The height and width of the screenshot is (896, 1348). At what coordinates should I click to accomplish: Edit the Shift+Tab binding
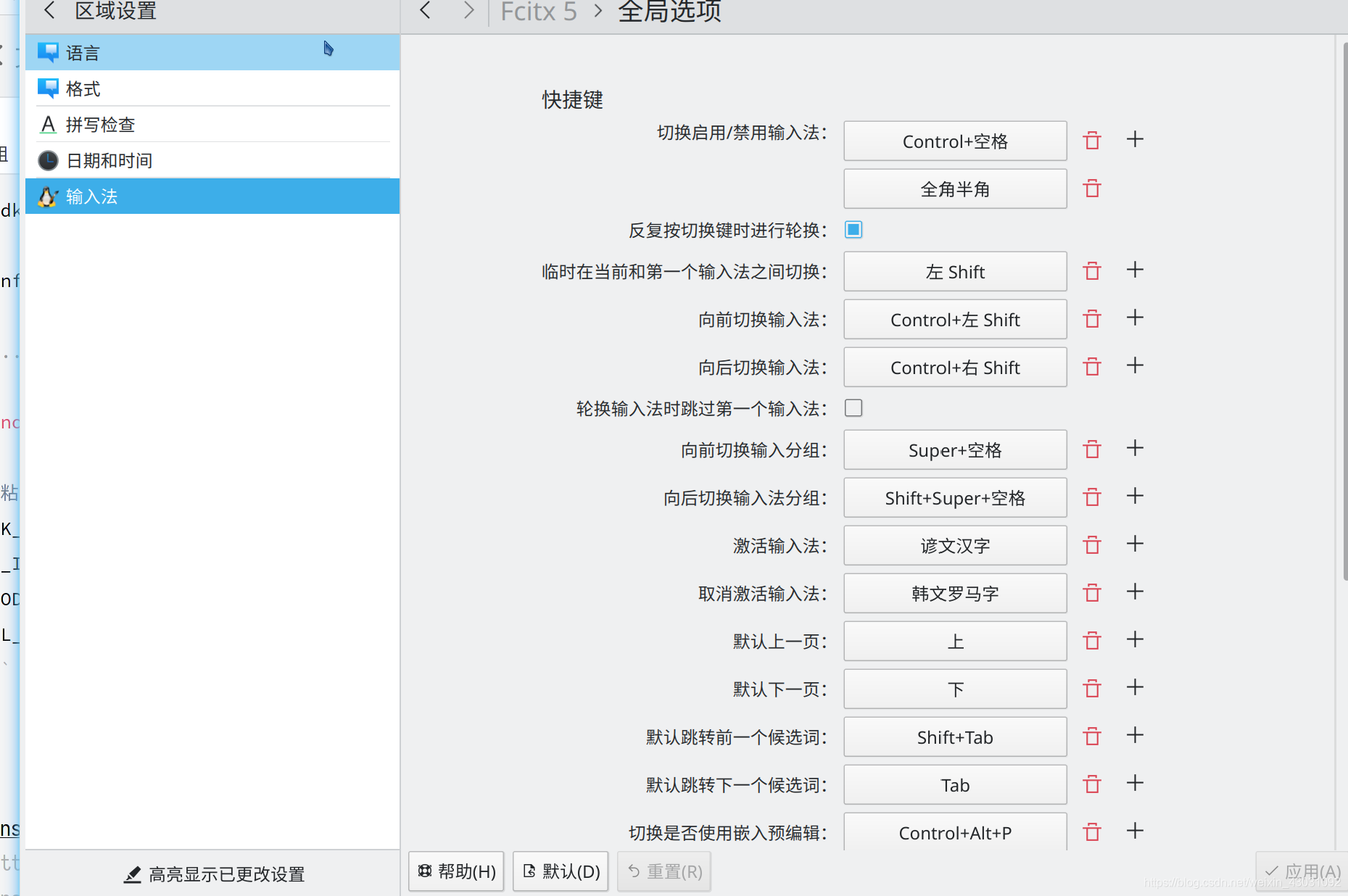[x=955, y=737]
